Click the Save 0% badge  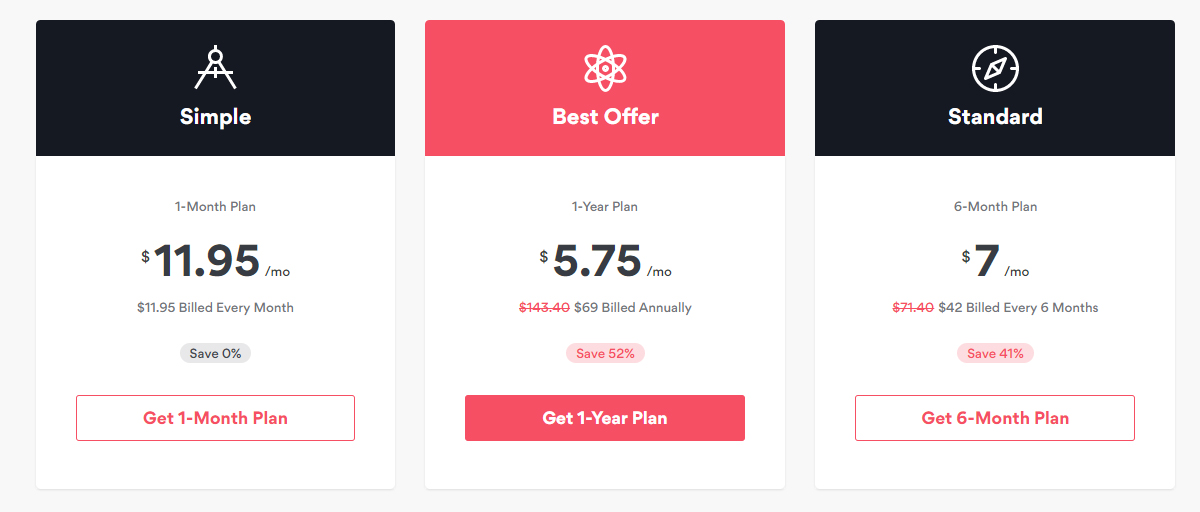coord(215,353)
